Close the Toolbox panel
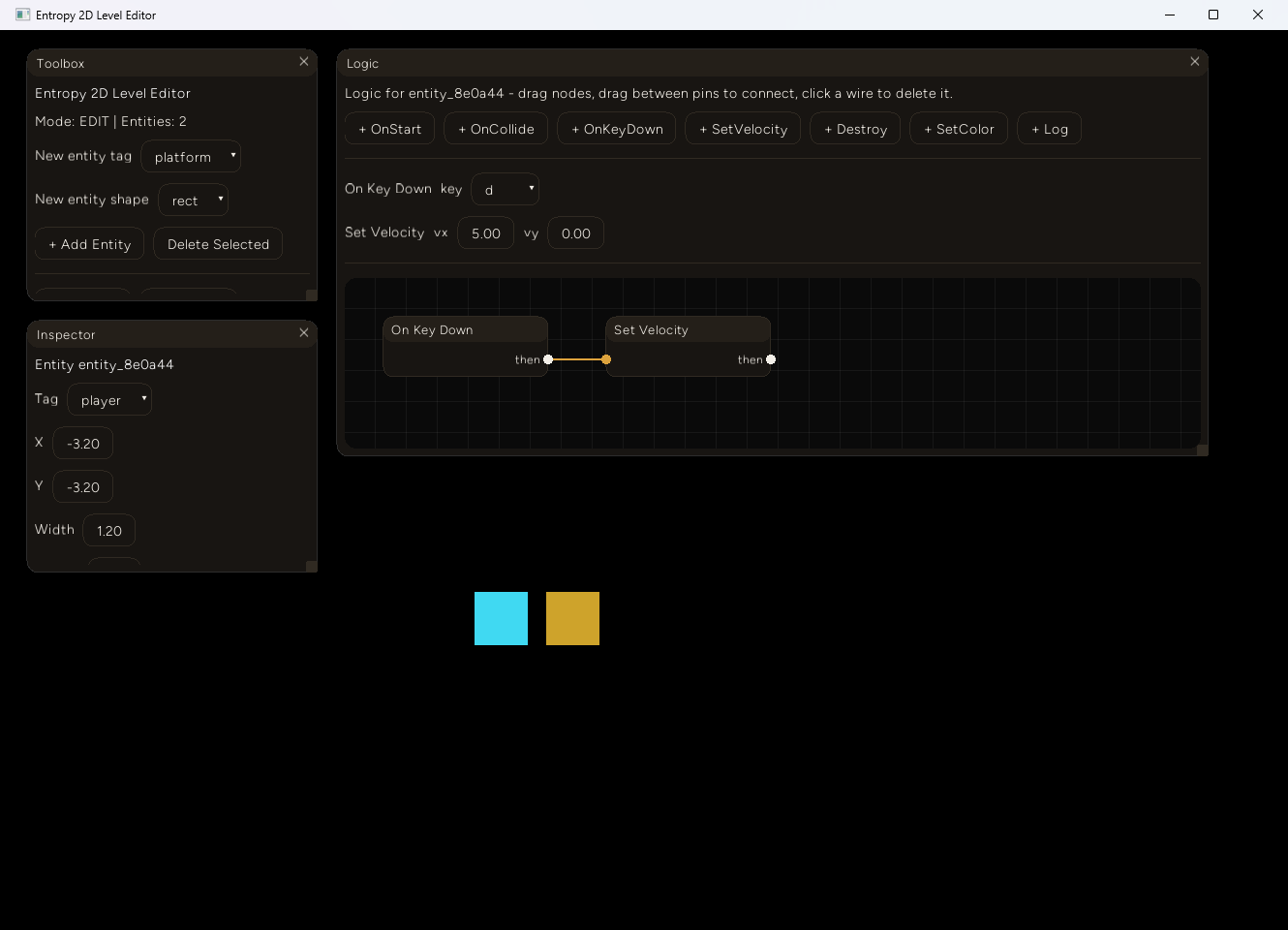The width and height of the screenshot is (1288, 930). [x=304, y=62]
